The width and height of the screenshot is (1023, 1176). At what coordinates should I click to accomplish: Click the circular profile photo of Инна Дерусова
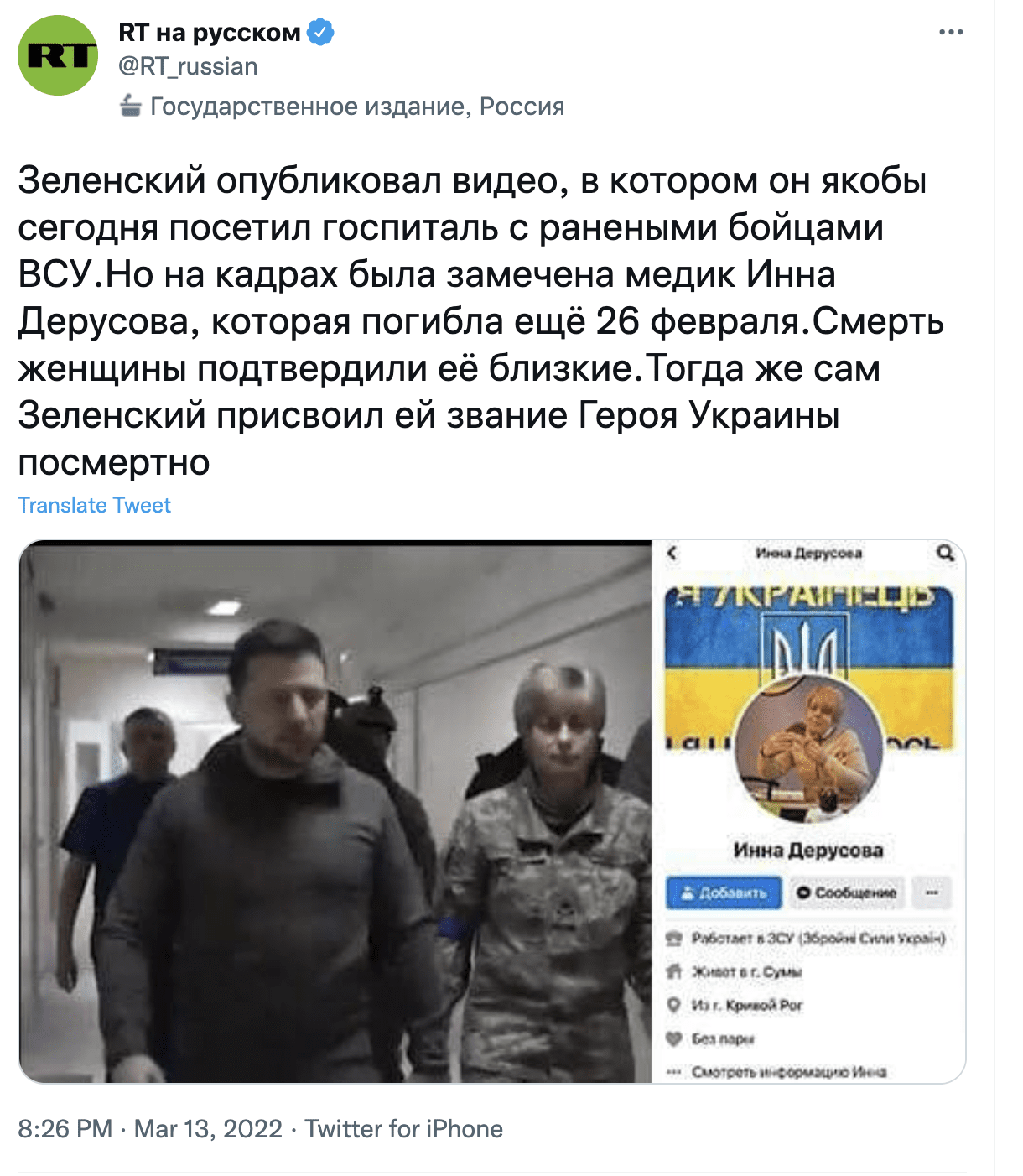click(808, 748)
